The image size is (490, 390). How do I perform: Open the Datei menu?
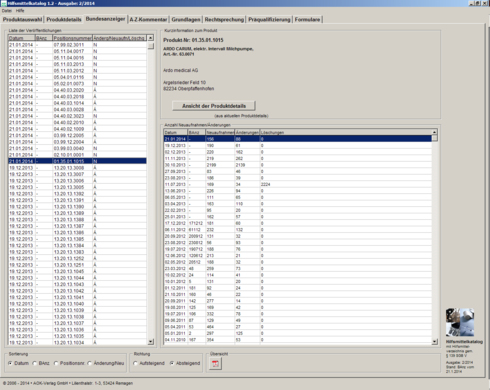[x=6, y=11]
